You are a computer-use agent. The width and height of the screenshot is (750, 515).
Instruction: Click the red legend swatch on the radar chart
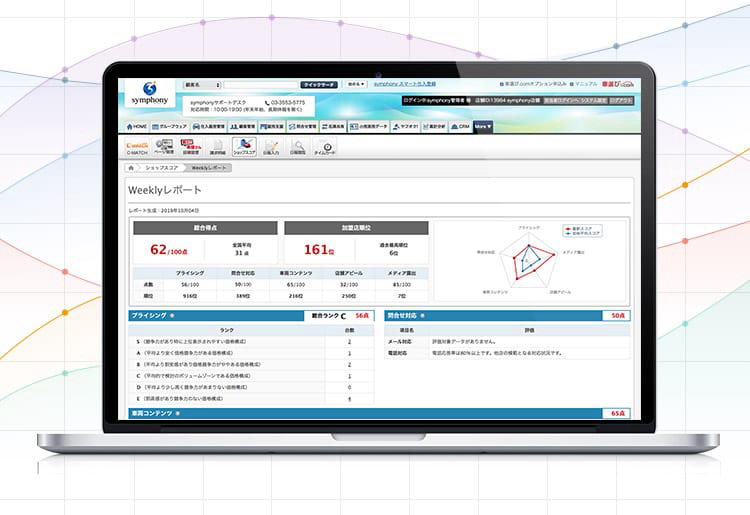(x=568, y=229)
